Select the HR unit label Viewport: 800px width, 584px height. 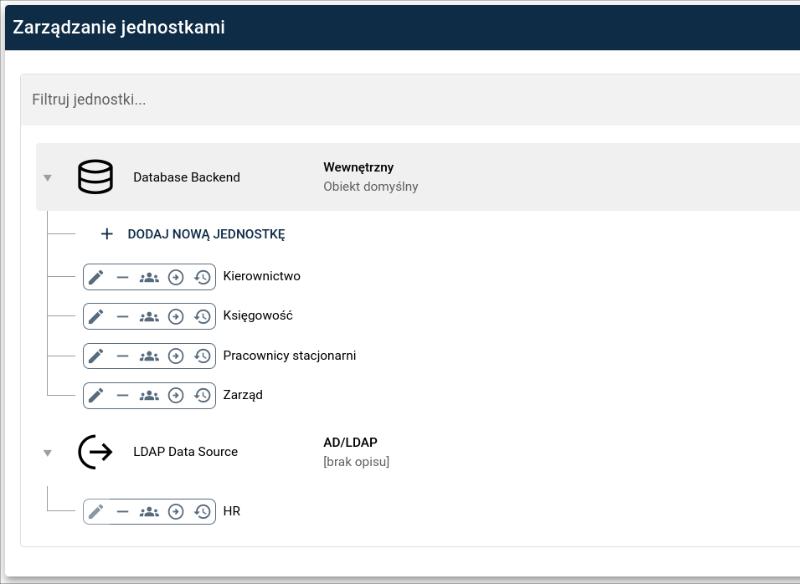(231, 511)
